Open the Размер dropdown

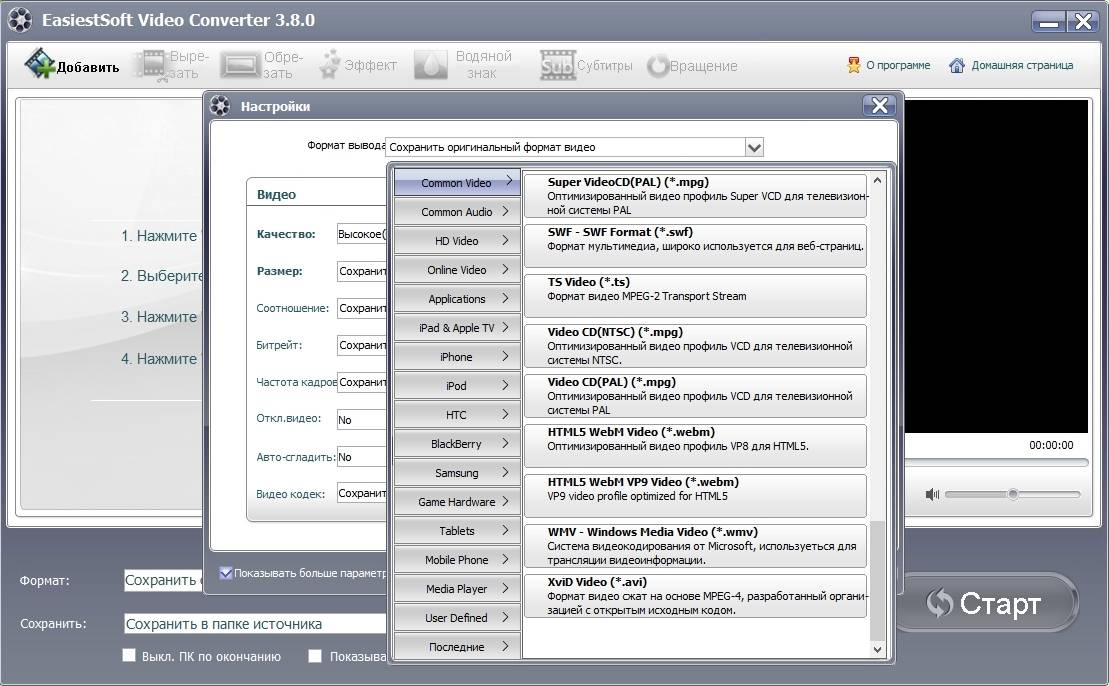click(x=362, y=271)
